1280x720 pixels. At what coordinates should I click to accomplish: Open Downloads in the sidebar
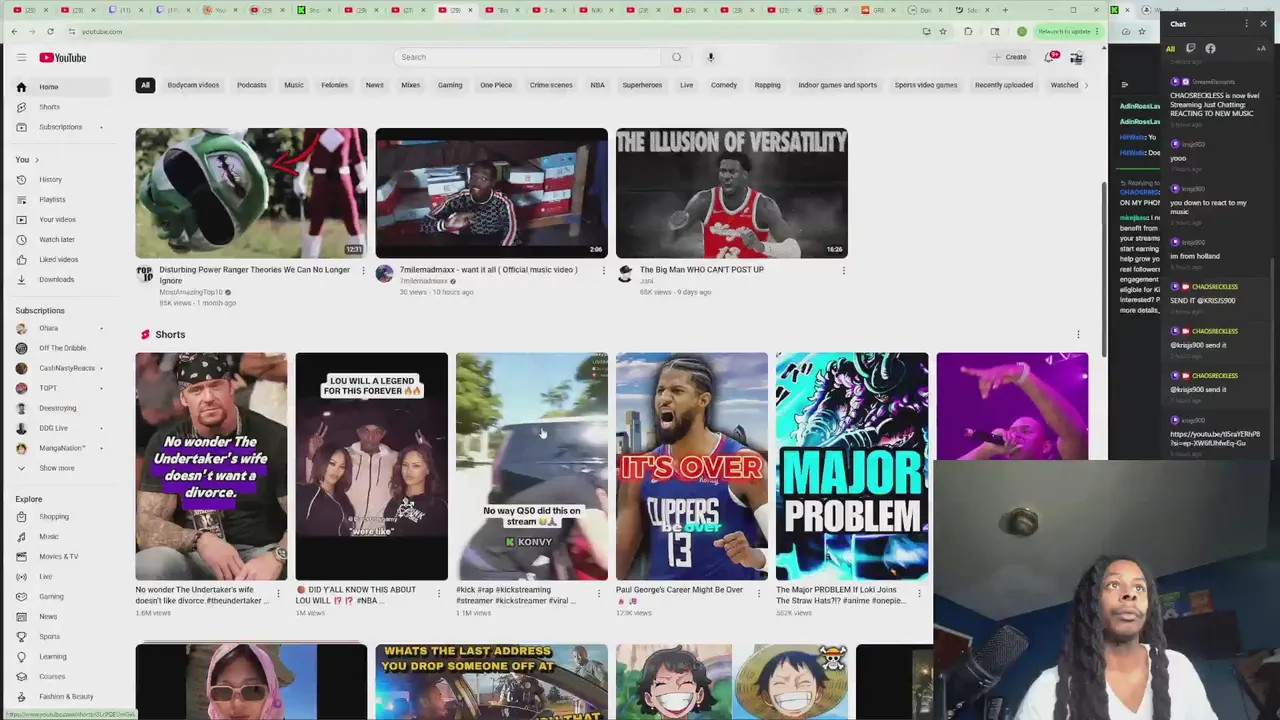(63, 280)
